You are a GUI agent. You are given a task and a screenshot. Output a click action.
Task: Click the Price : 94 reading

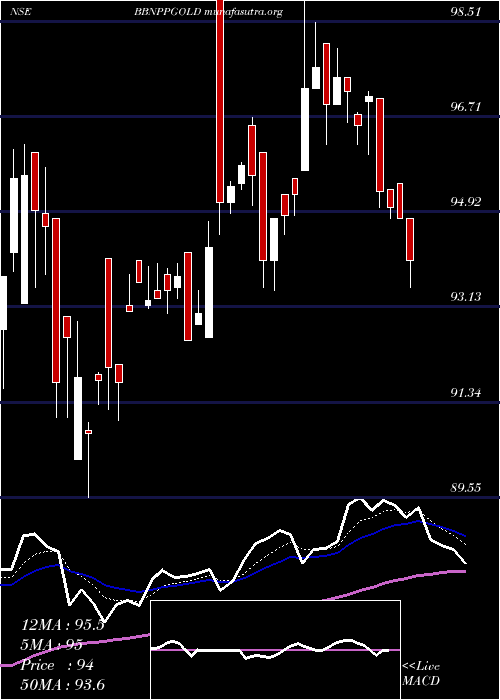click(58, 665)
